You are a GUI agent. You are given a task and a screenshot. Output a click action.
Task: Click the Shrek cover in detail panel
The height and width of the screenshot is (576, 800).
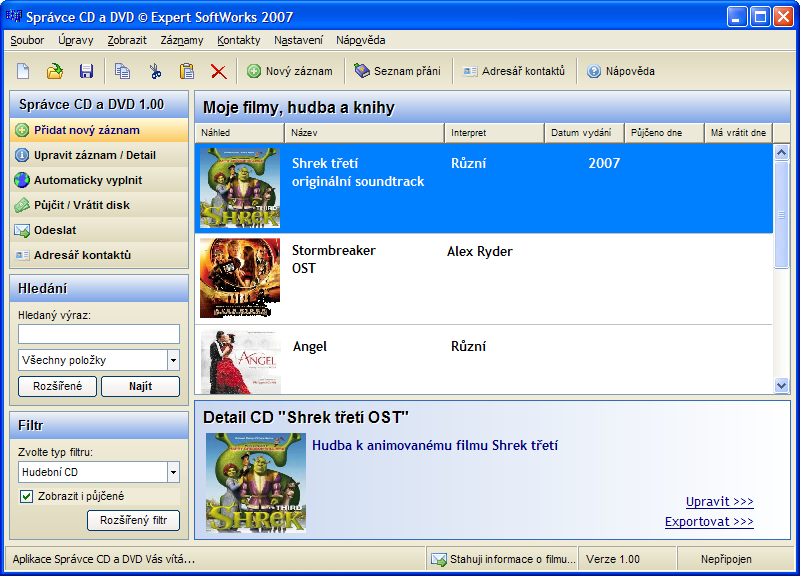[256, 483]
